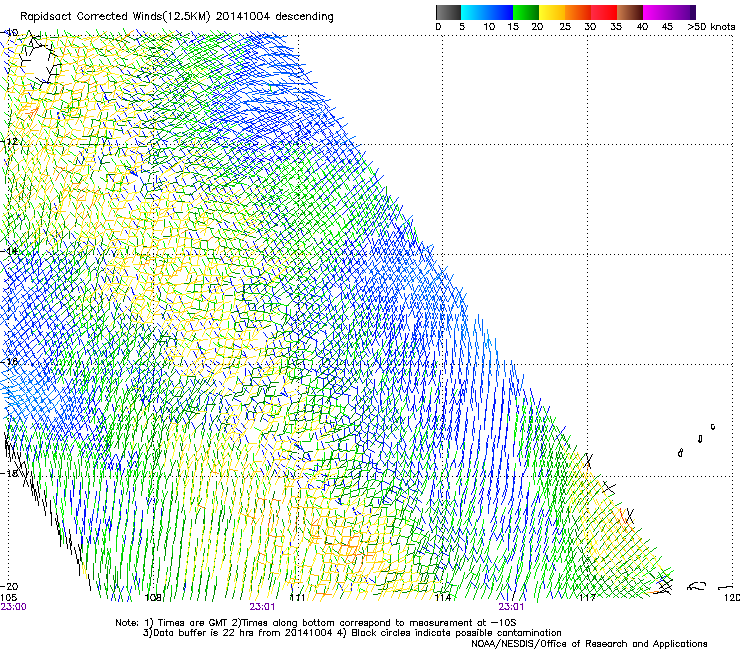Viewport: 740px width, 650px height.
Task: Click the dark purple 45–50 knots color segment
Action: tap(682, 12)
